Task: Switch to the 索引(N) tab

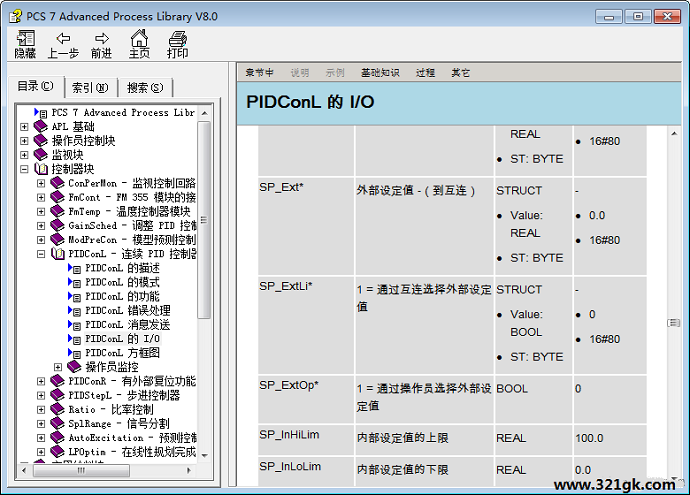Action: 90,88
